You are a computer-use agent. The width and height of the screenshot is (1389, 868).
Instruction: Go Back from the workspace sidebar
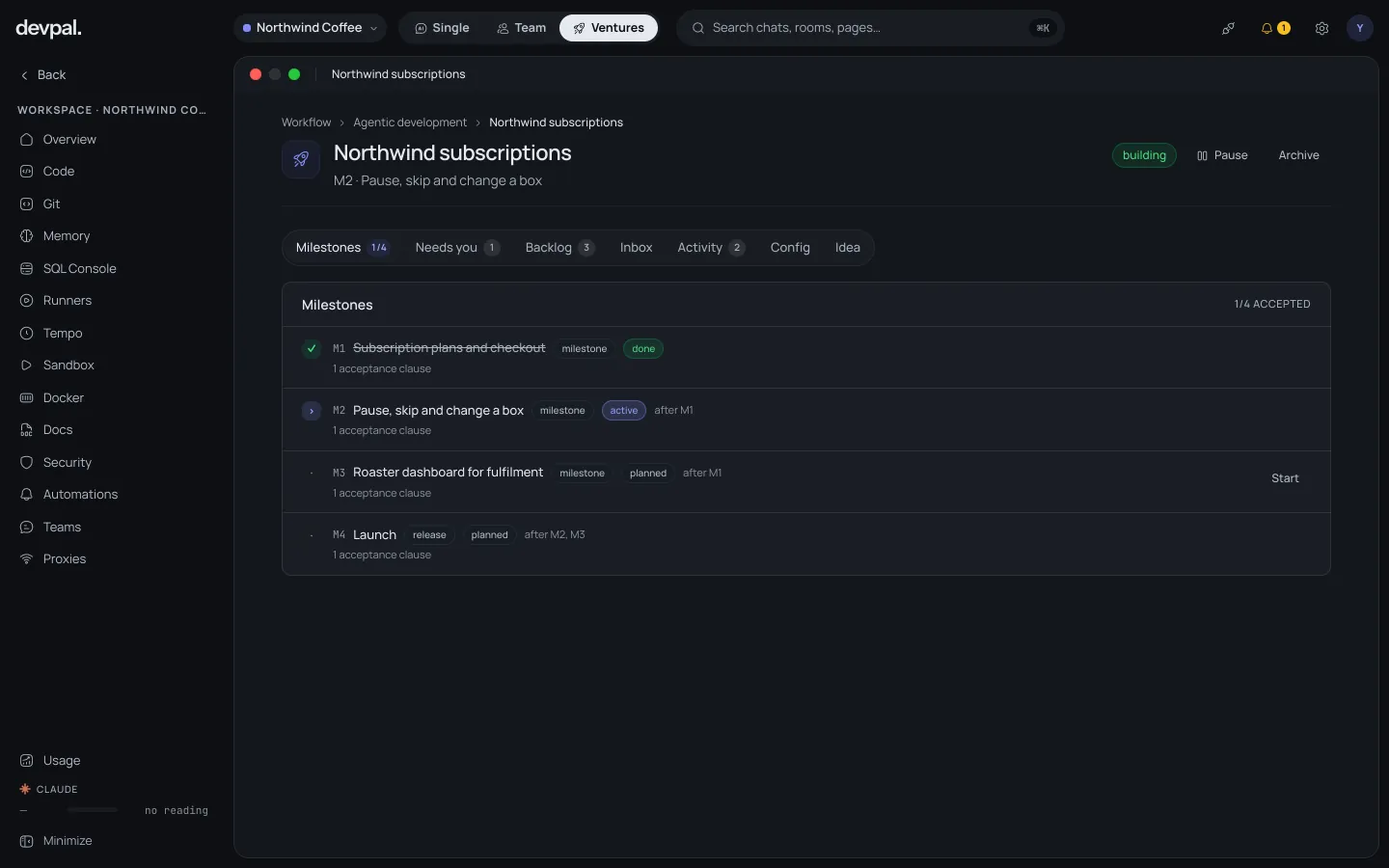point(43,75)
